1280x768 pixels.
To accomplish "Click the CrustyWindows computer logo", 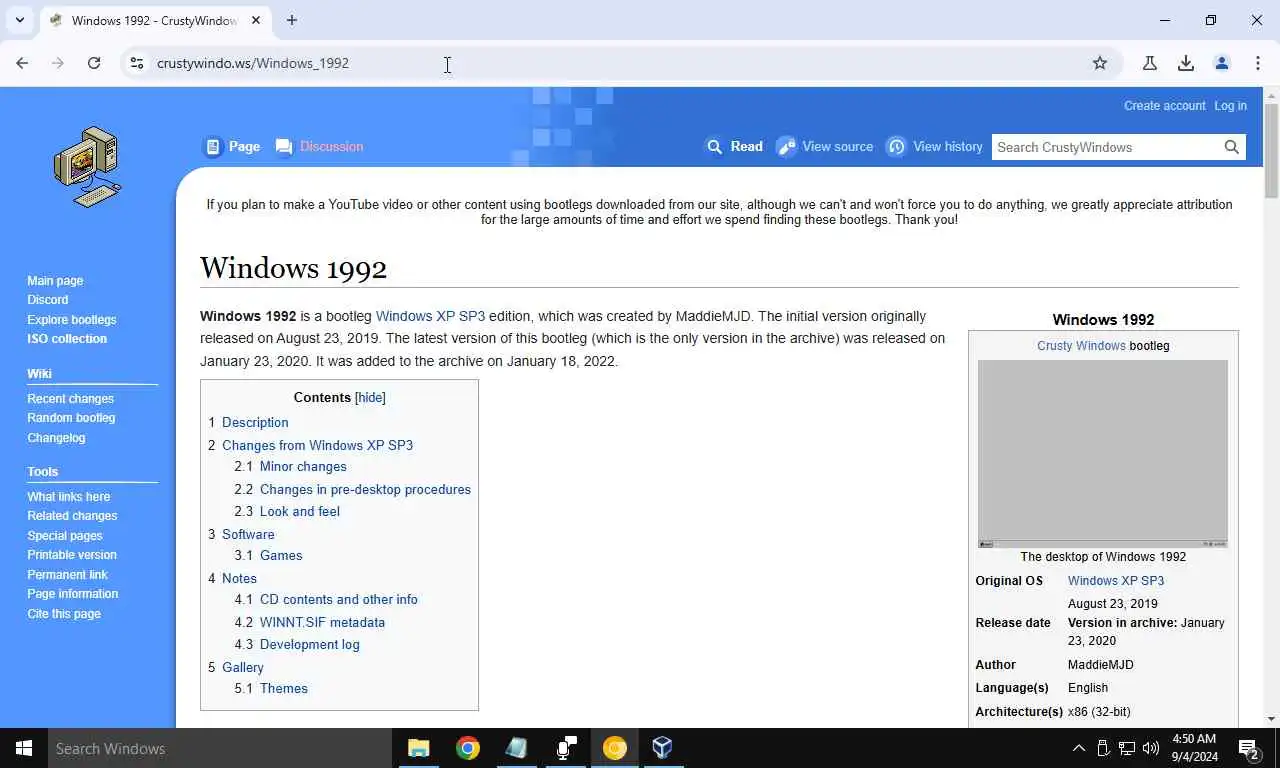I will point(87,167).
